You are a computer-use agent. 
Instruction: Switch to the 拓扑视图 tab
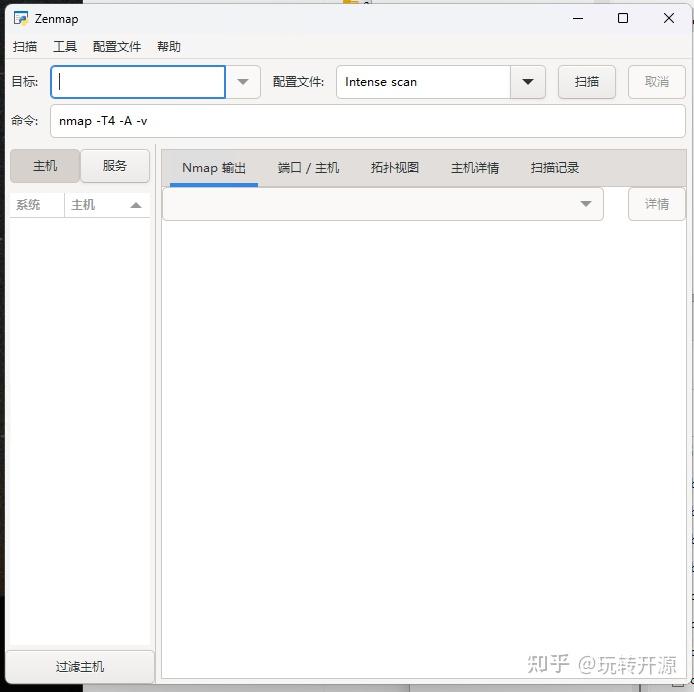[395, 168]
